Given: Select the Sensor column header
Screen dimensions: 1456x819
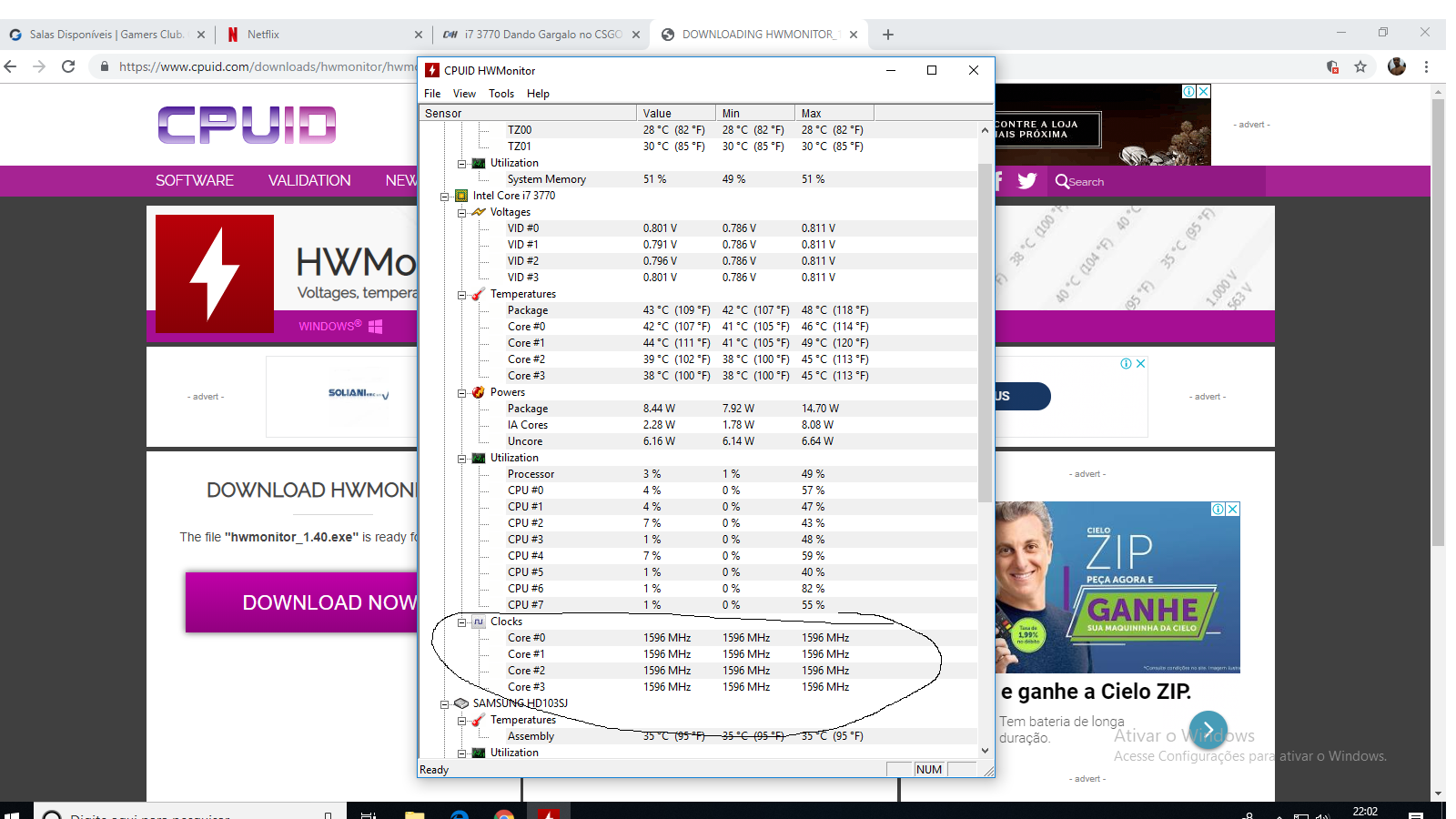Looking at the screenshot, I should [528, 113].
